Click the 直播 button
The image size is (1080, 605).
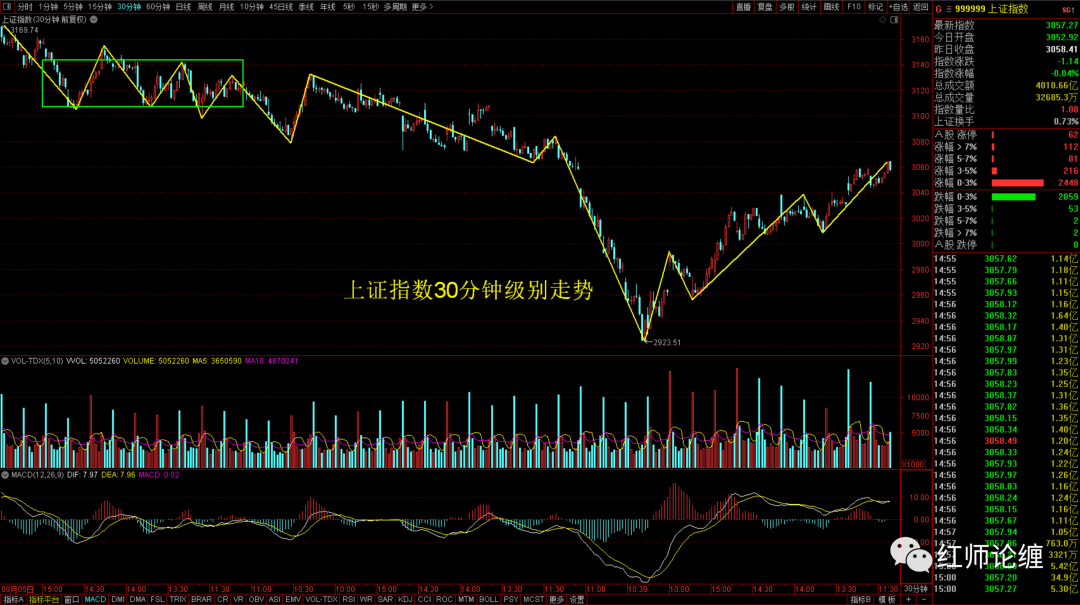click(743, 7)
